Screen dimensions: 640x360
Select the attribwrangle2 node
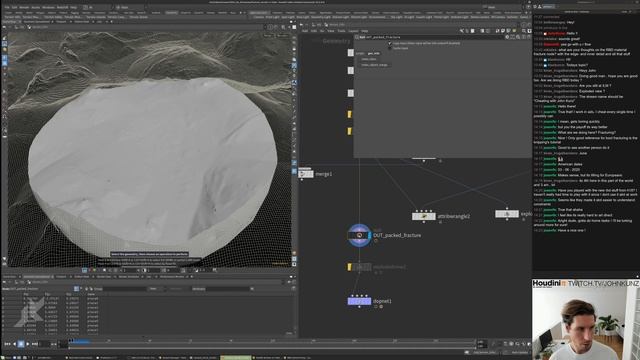424,216
